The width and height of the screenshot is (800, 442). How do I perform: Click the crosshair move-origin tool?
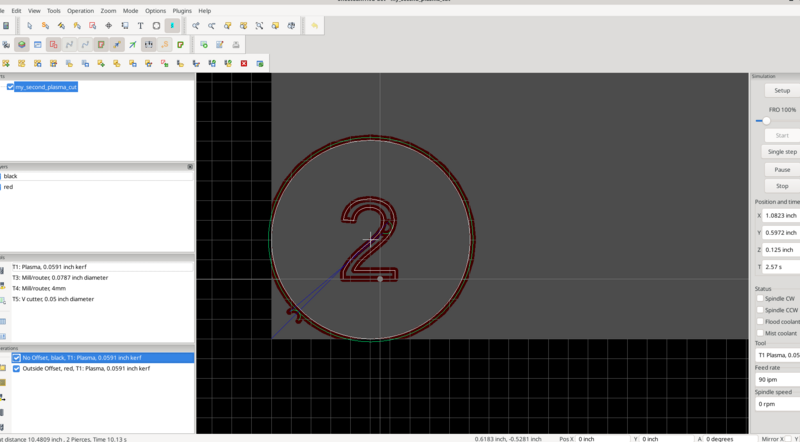109,26
